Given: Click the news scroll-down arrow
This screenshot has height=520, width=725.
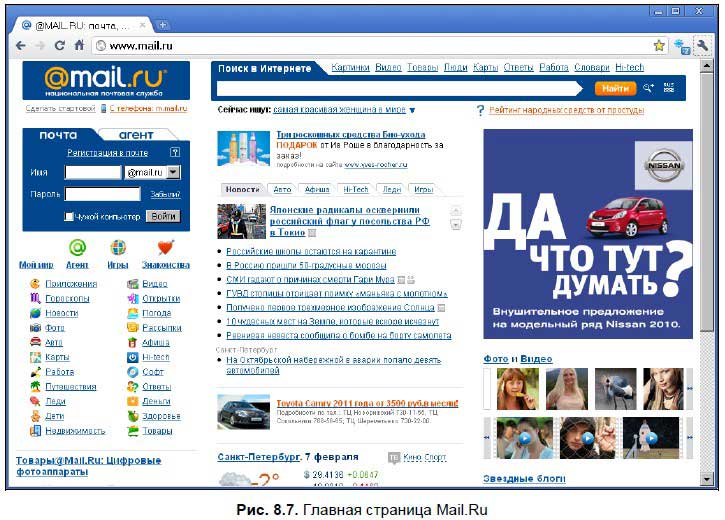Looking at the screenshot, I should click(455, 225).
